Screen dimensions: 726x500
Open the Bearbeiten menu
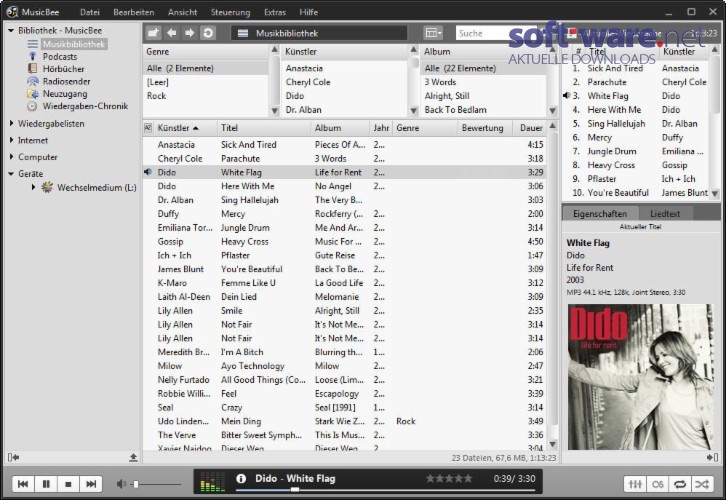pos(133,12)
